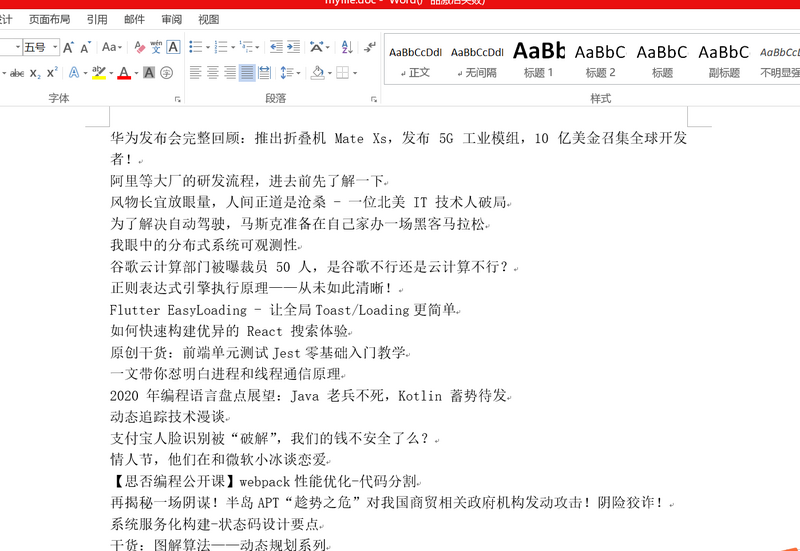Open shading color dropdown arrow

pos(330,73)
